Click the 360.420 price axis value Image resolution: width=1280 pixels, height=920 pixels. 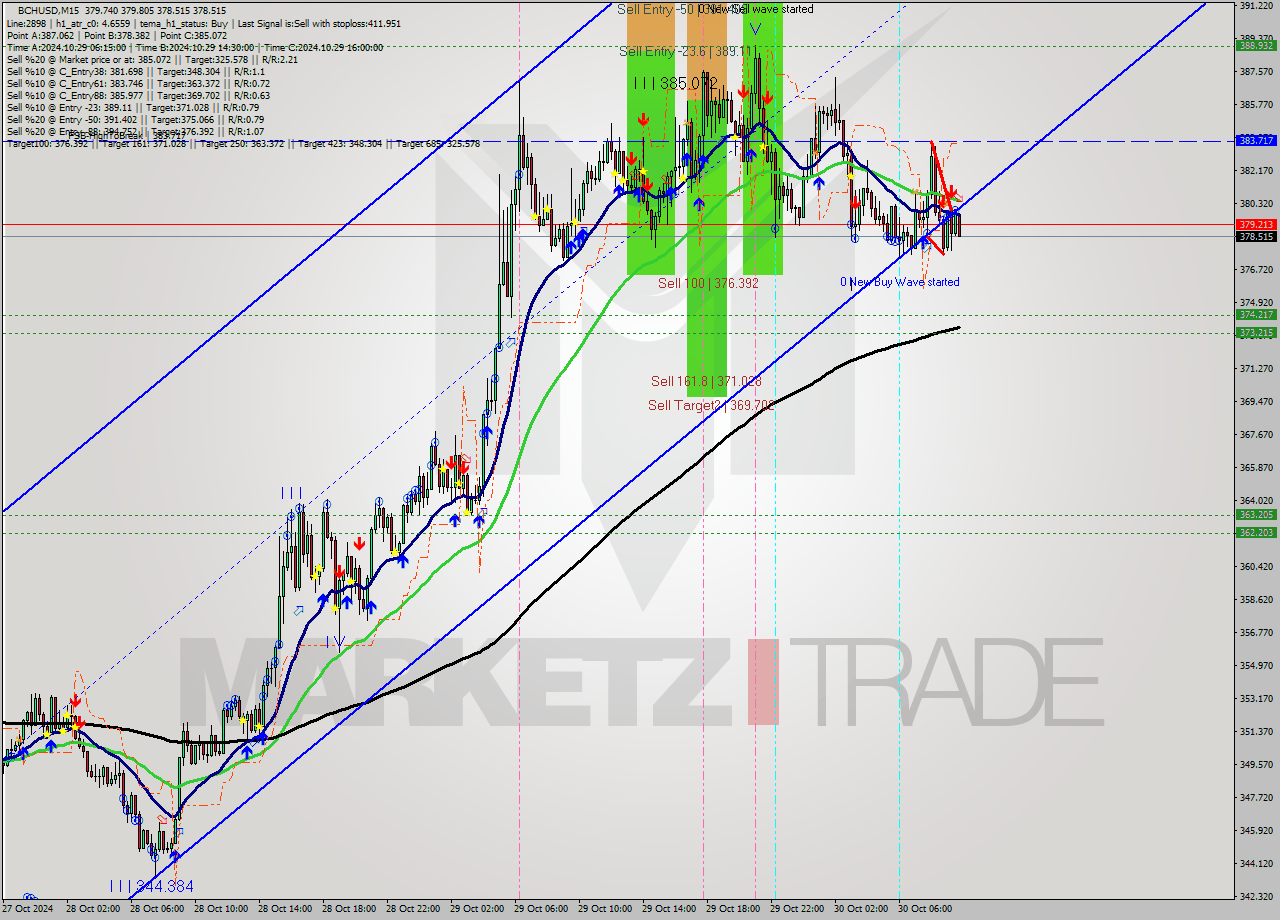point(1256,567)
